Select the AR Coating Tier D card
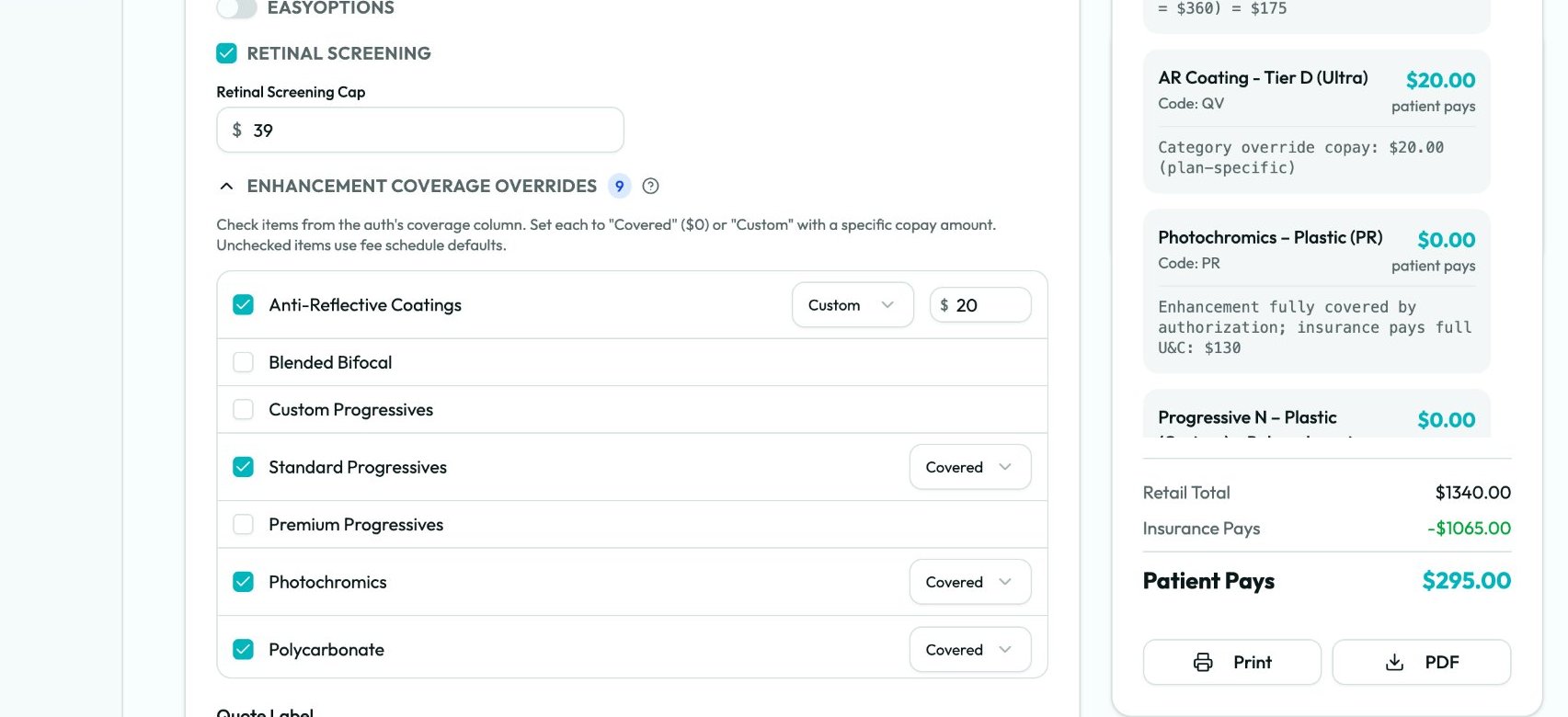This screenshot has height=717, width=1568. point(1315,119)
